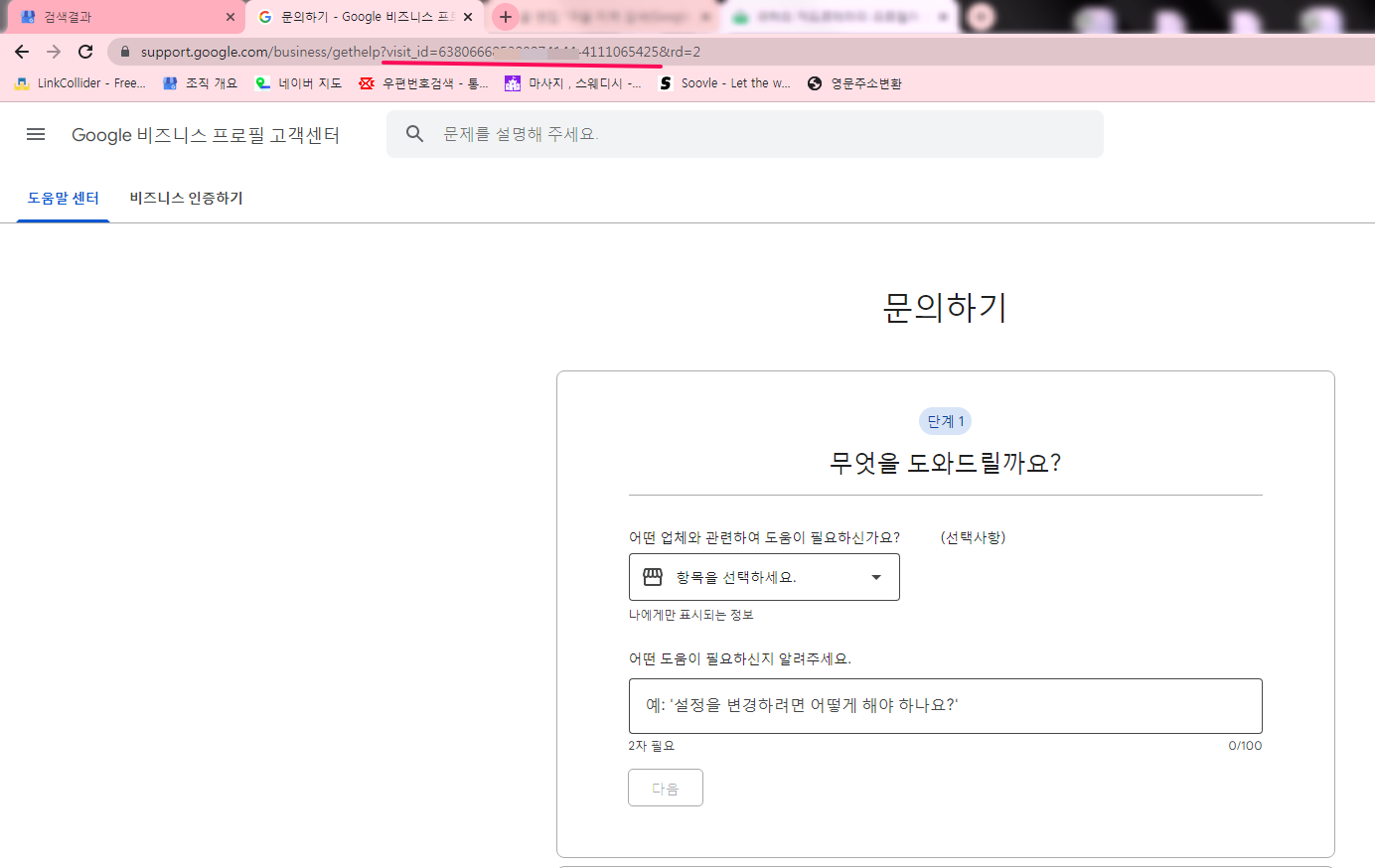The height and width of the screenshot is (868, 1375).
Task: Switch to the 비즈니스 인증하기 tab
Action: coord(186,198)
